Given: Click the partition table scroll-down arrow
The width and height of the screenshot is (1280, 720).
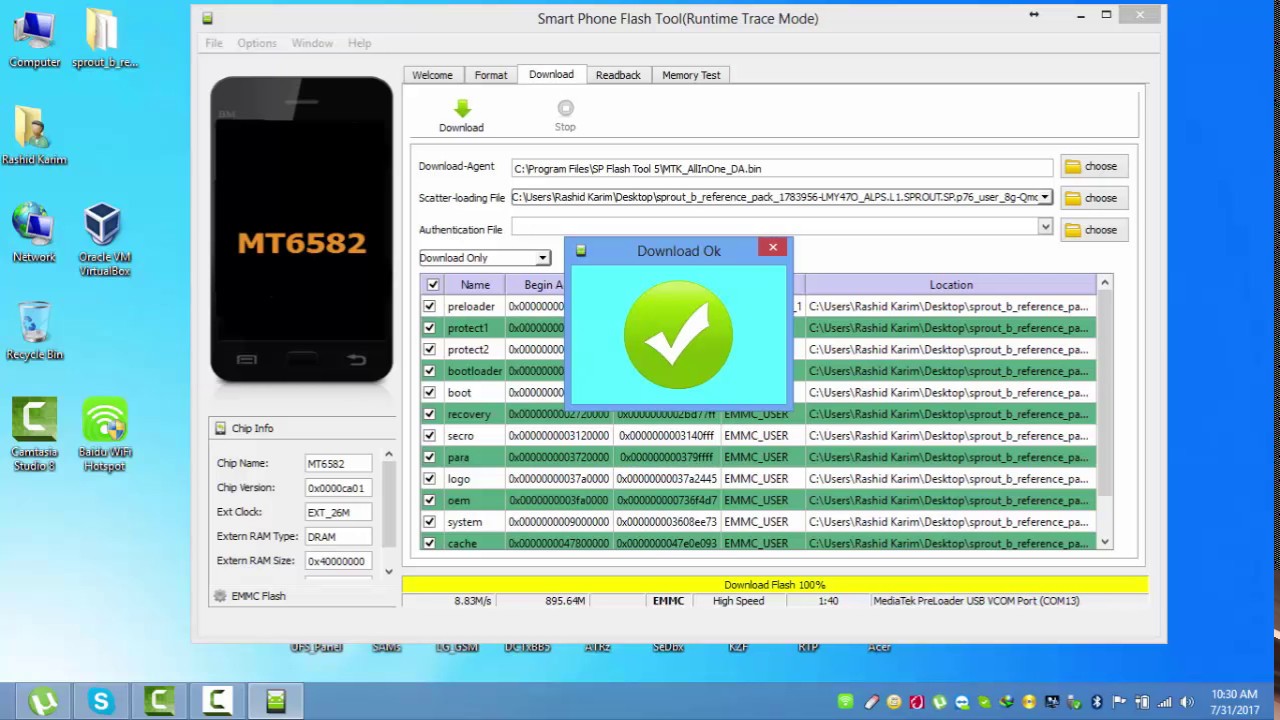Looking at the screenshot, I should [x=1105, y=542].
